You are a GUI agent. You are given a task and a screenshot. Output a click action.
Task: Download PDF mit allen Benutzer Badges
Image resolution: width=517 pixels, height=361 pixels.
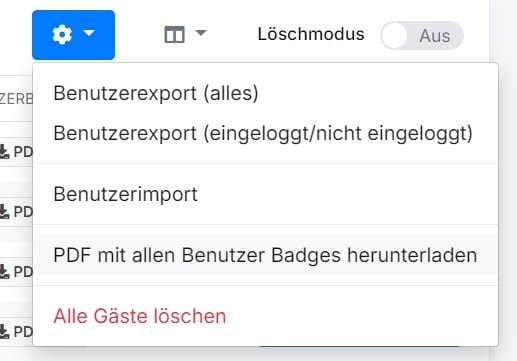point(265,255)
